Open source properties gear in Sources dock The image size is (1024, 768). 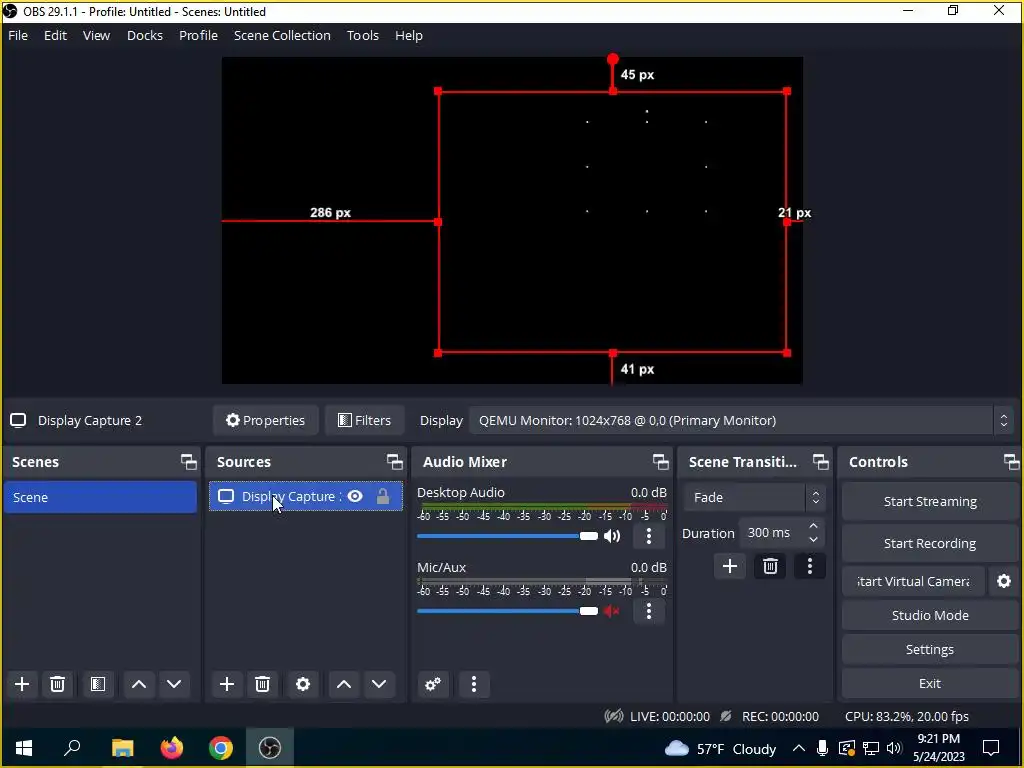point(303,684)
